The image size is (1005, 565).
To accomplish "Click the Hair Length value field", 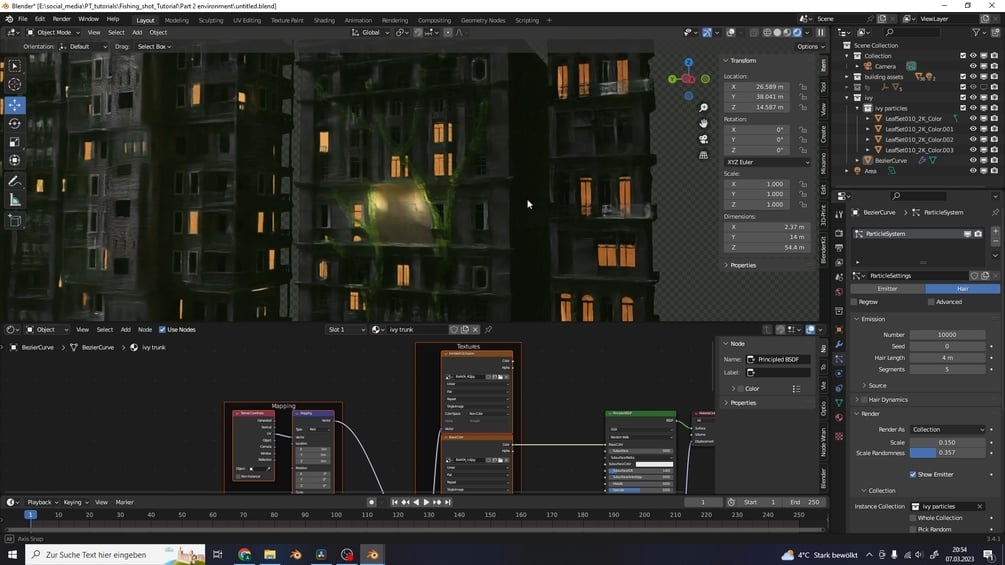I will (947, 357).
